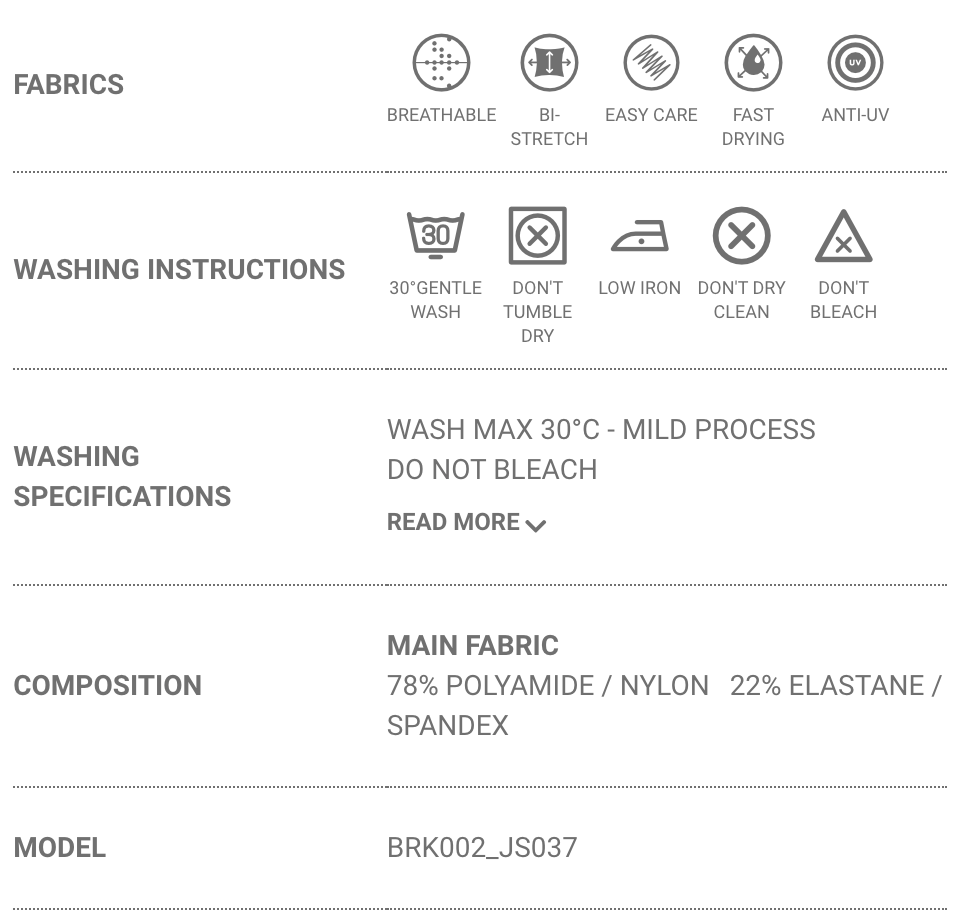Click the Don't Dry Clean circle icon
This screenshot has width=956, height=910.
pyautogui.click(x=742, y=236)
